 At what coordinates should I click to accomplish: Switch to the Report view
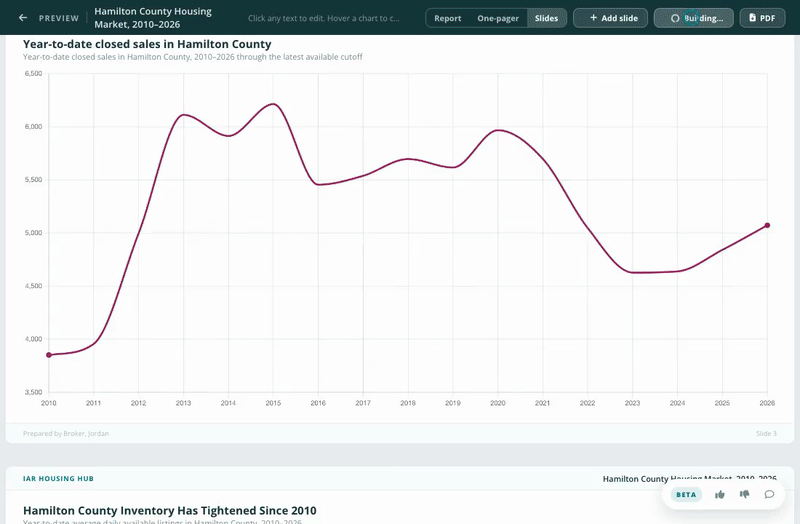447,18
